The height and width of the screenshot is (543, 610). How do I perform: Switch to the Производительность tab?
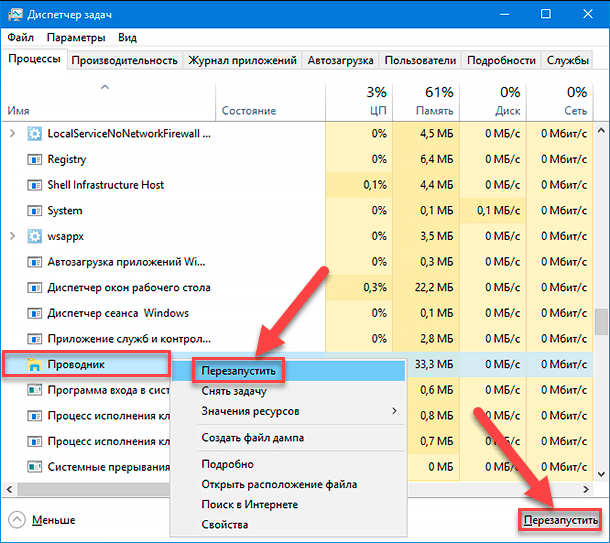tap(124, 60)
